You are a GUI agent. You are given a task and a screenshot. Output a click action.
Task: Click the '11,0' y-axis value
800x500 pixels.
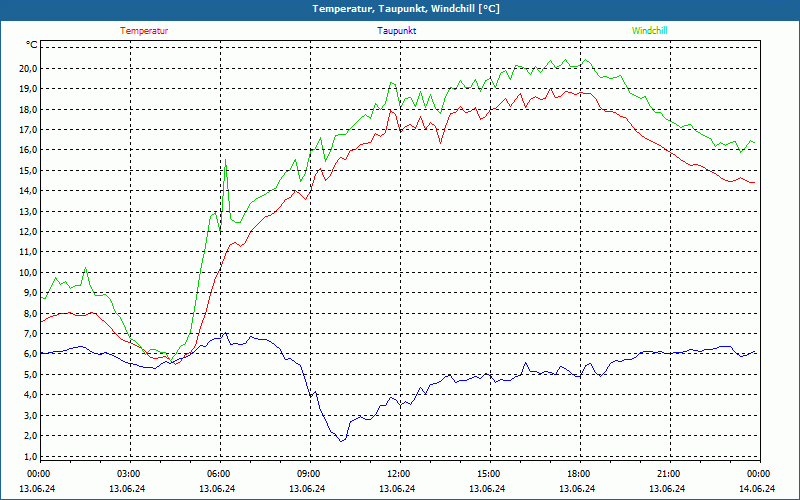(x=29, y=252)
